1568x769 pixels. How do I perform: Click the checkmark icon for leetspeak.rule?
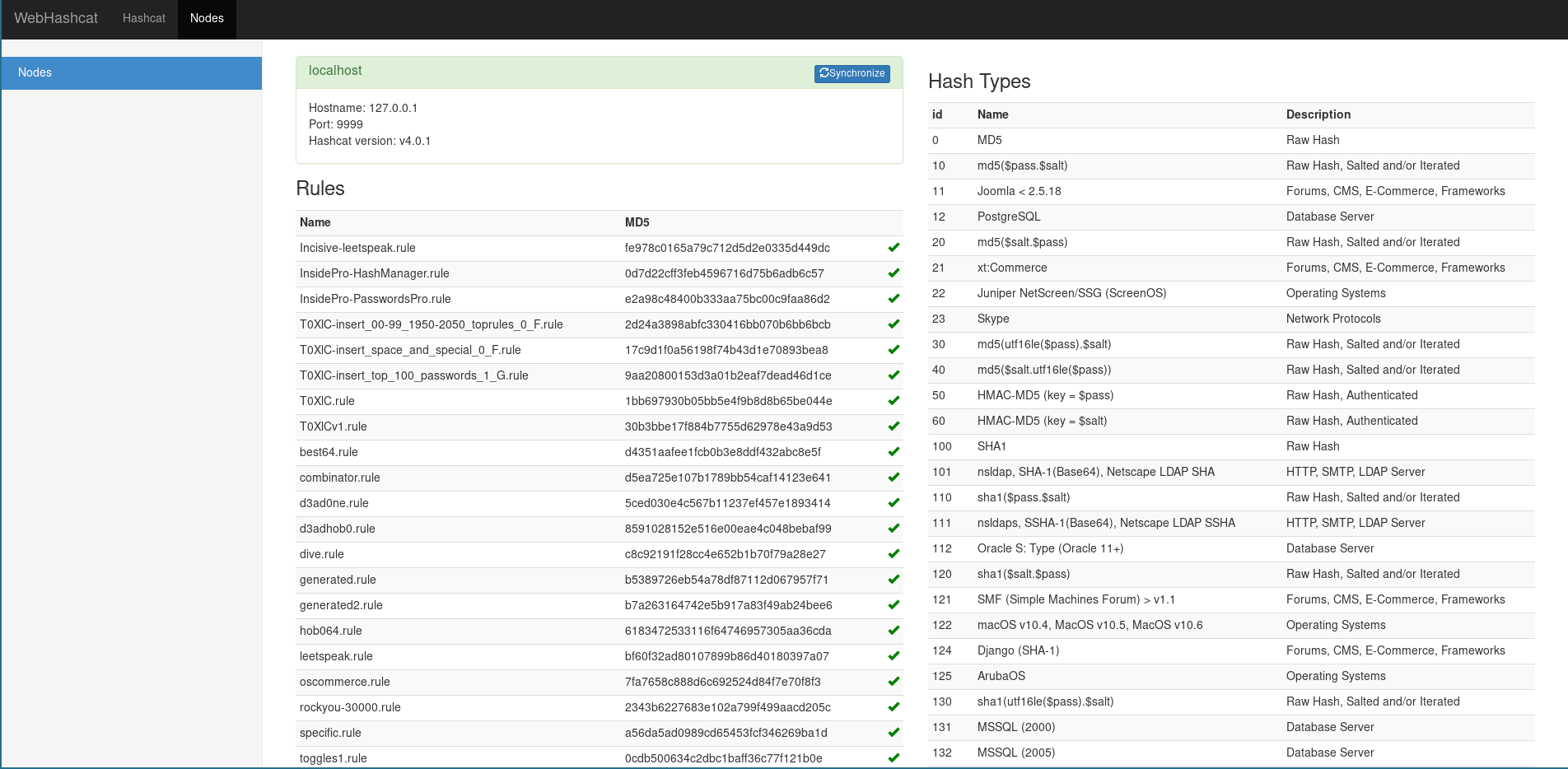(x=894, y=656)
